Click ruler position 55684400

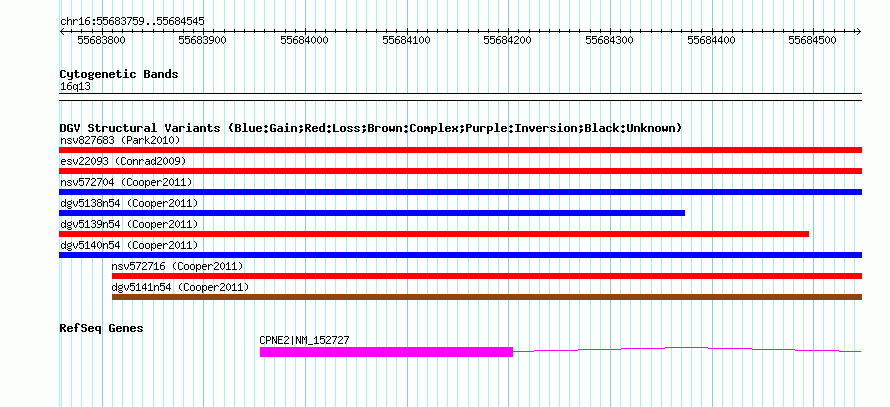point(711,40)
